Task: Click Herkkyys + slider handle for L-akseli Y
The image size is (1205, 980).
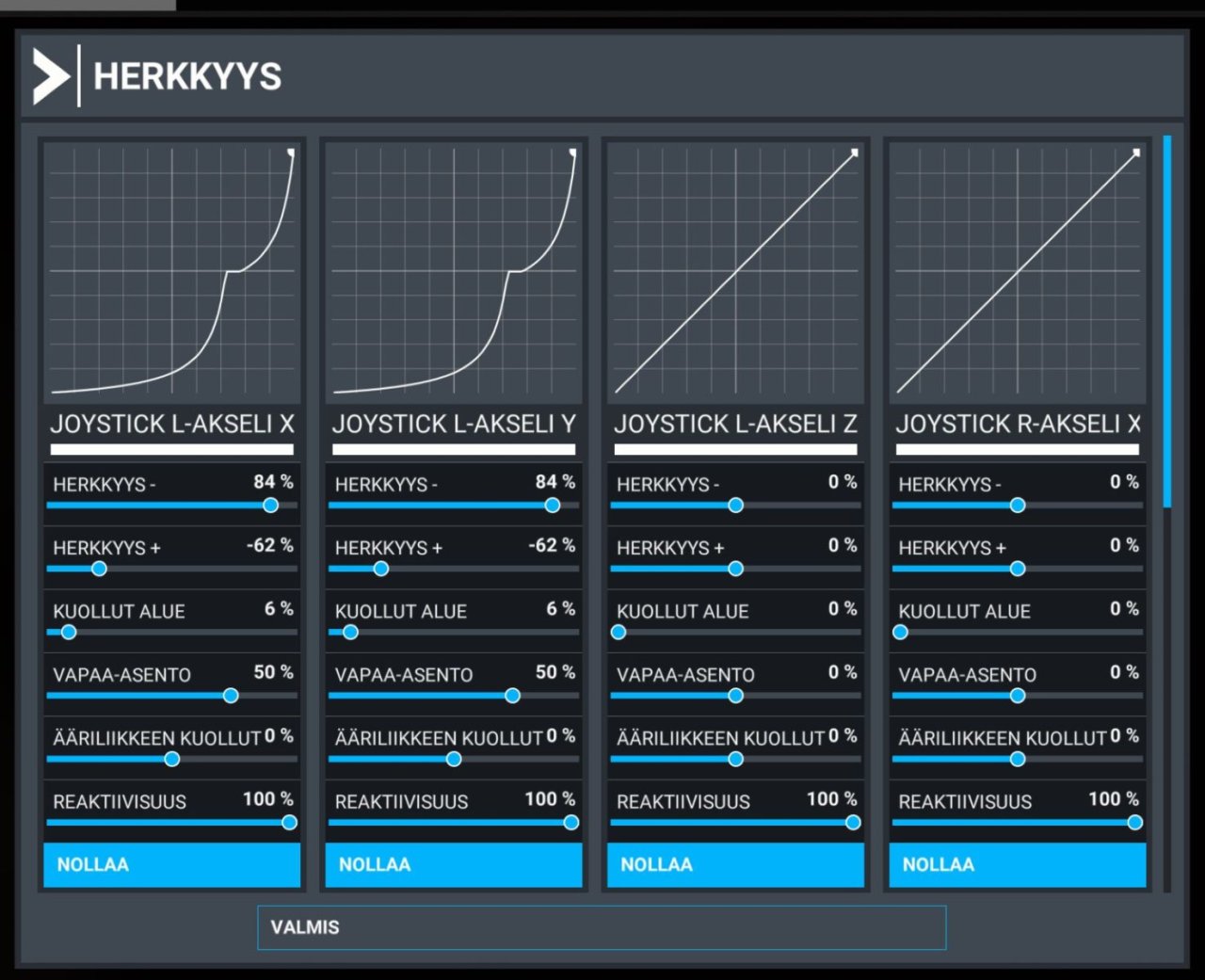Action: 381,569
